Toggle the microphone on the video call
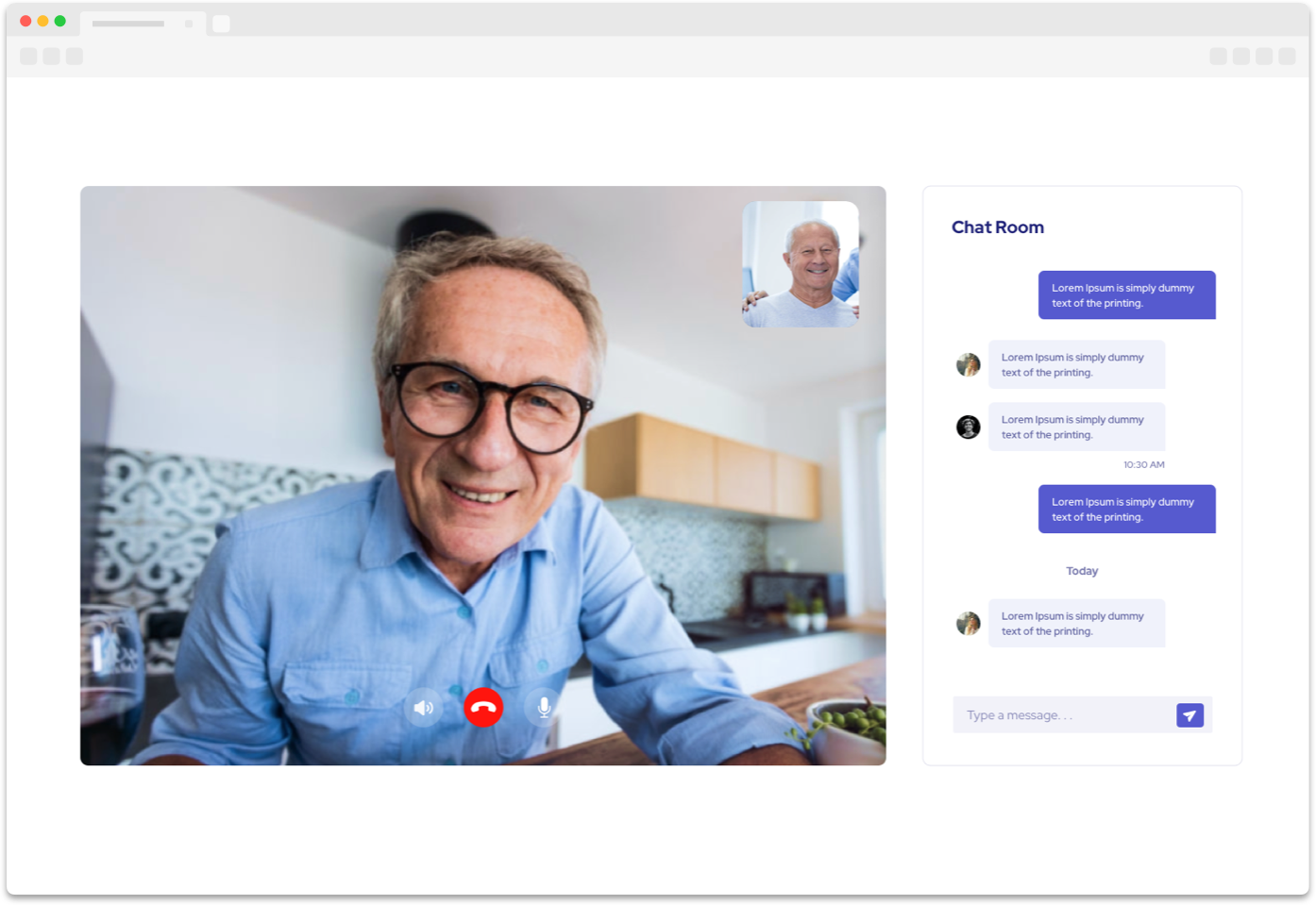1316x905 pixels. [544, 707]
